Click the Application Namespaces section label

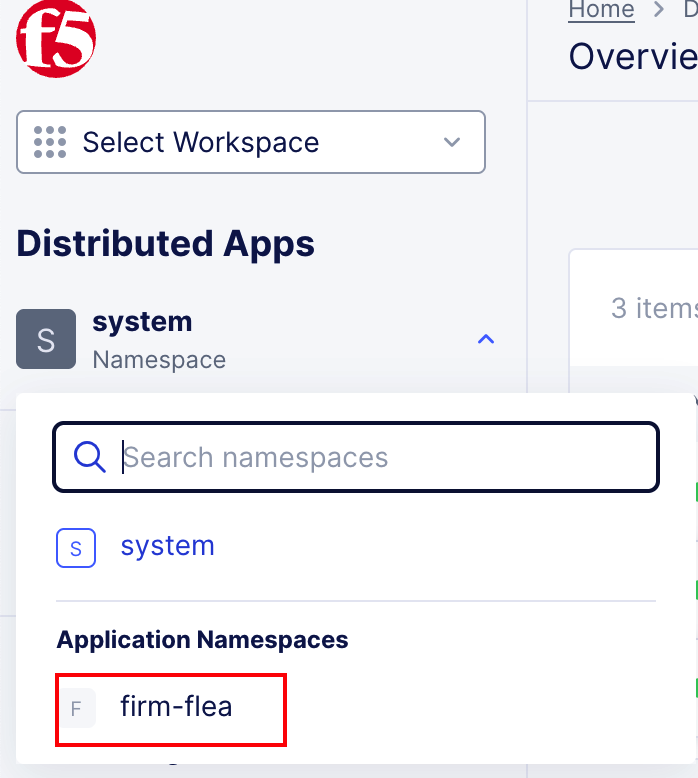click(202, 640)
